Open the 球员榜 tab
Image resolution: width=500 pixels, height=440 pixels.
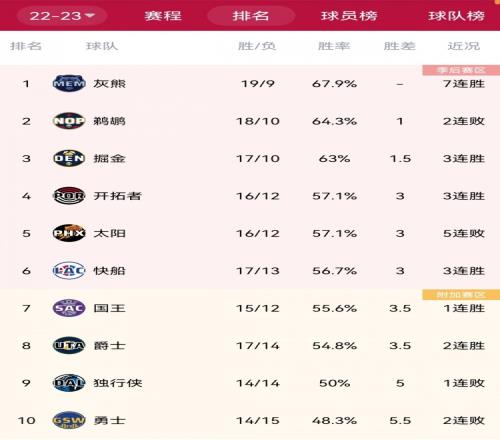[x=349, y=16]
